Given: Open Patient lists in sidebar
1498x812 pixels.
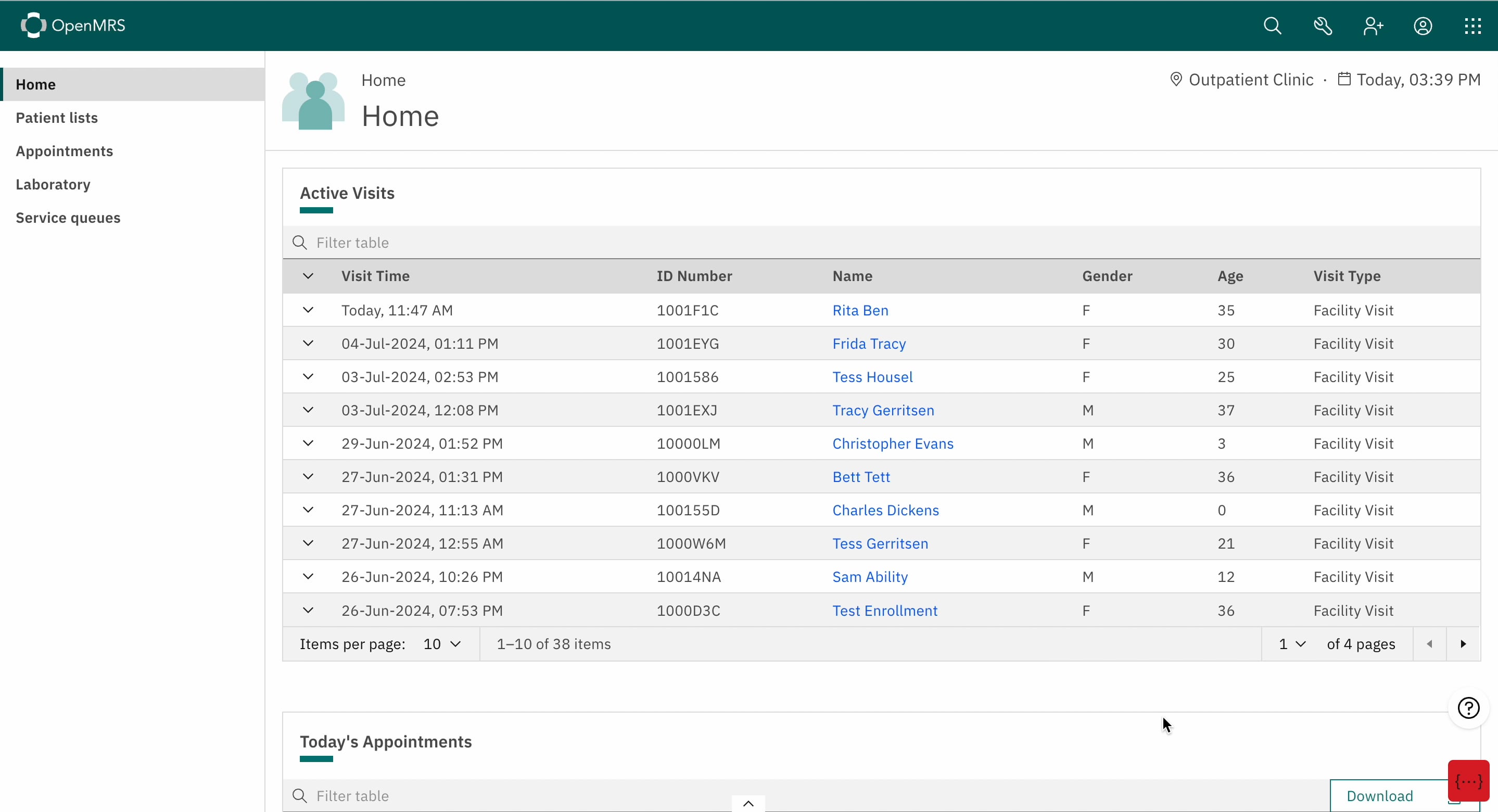Looking at the screenshot, I should [x=56, y=118].
